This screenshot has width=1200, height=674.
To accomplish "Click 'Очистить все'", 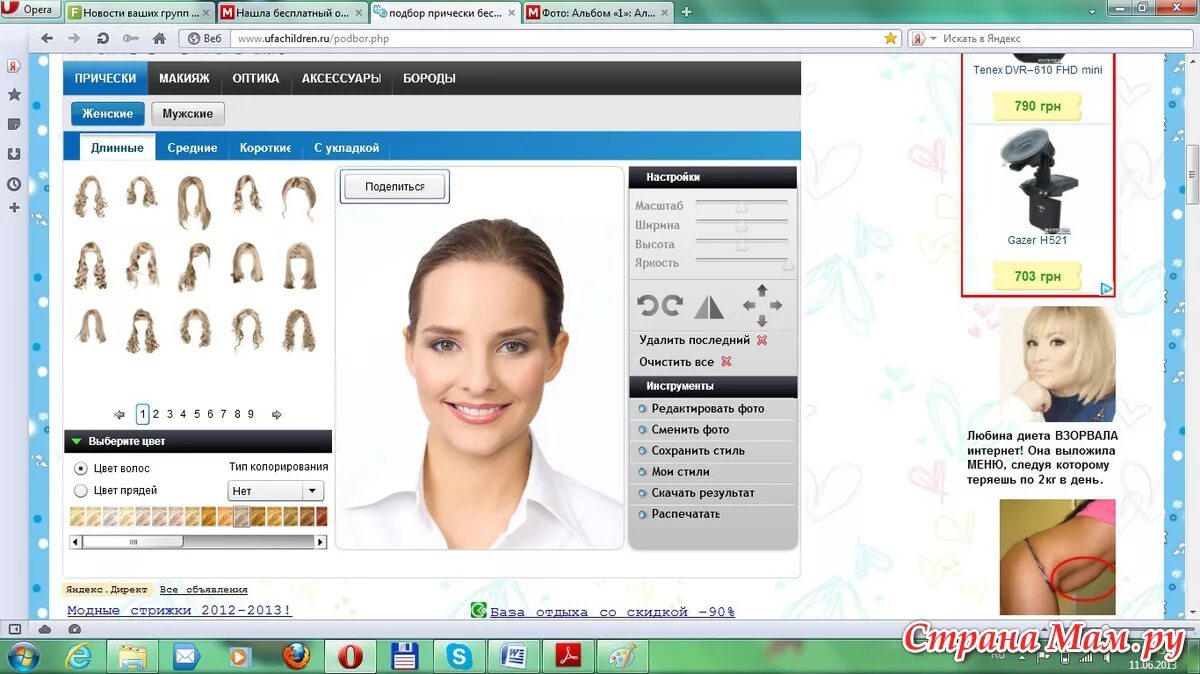I will (x=677, y=362).
